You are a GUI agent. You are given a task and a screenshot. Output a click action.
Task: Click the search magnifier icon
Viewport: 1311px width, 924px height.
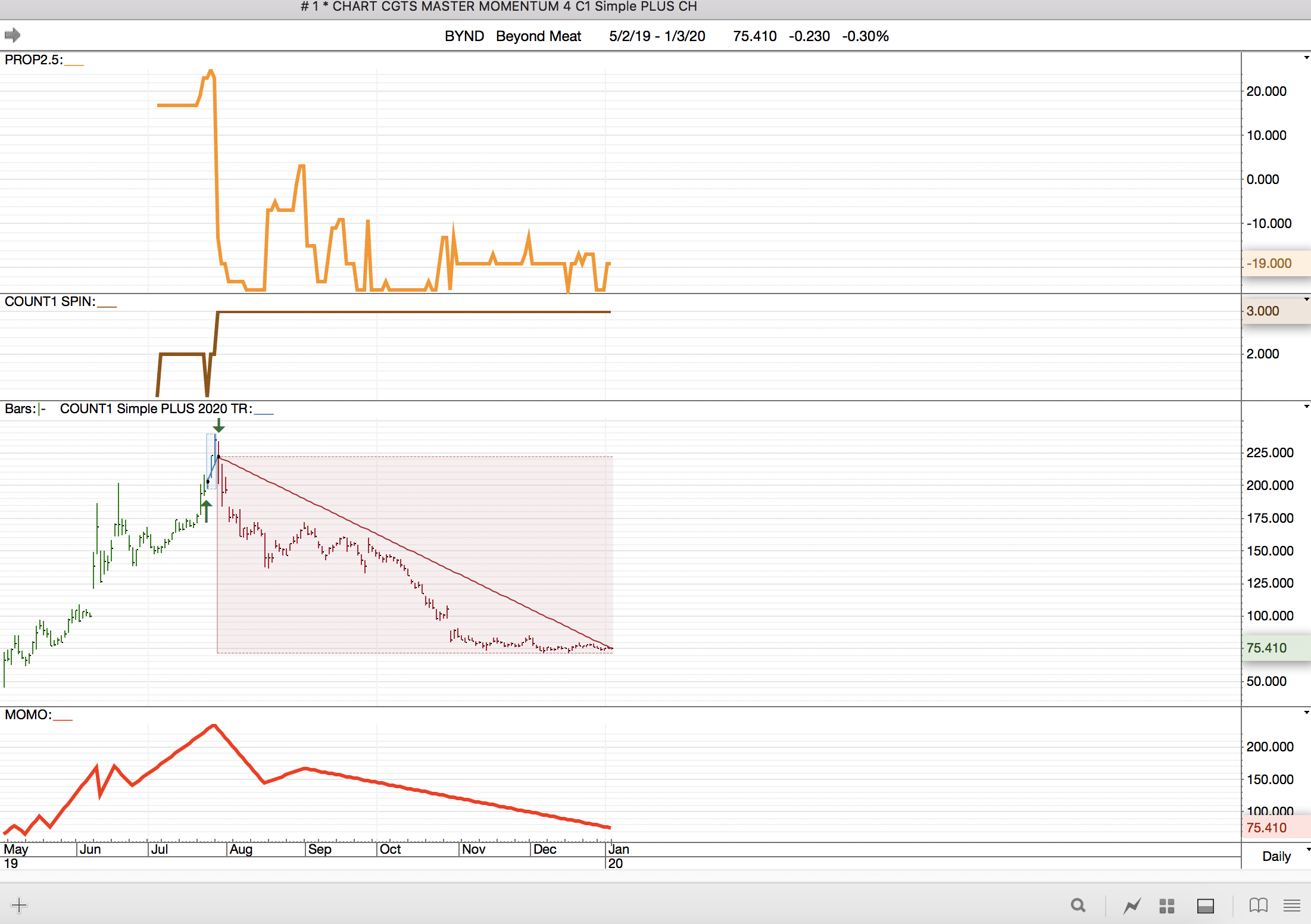click(1078, 906)
